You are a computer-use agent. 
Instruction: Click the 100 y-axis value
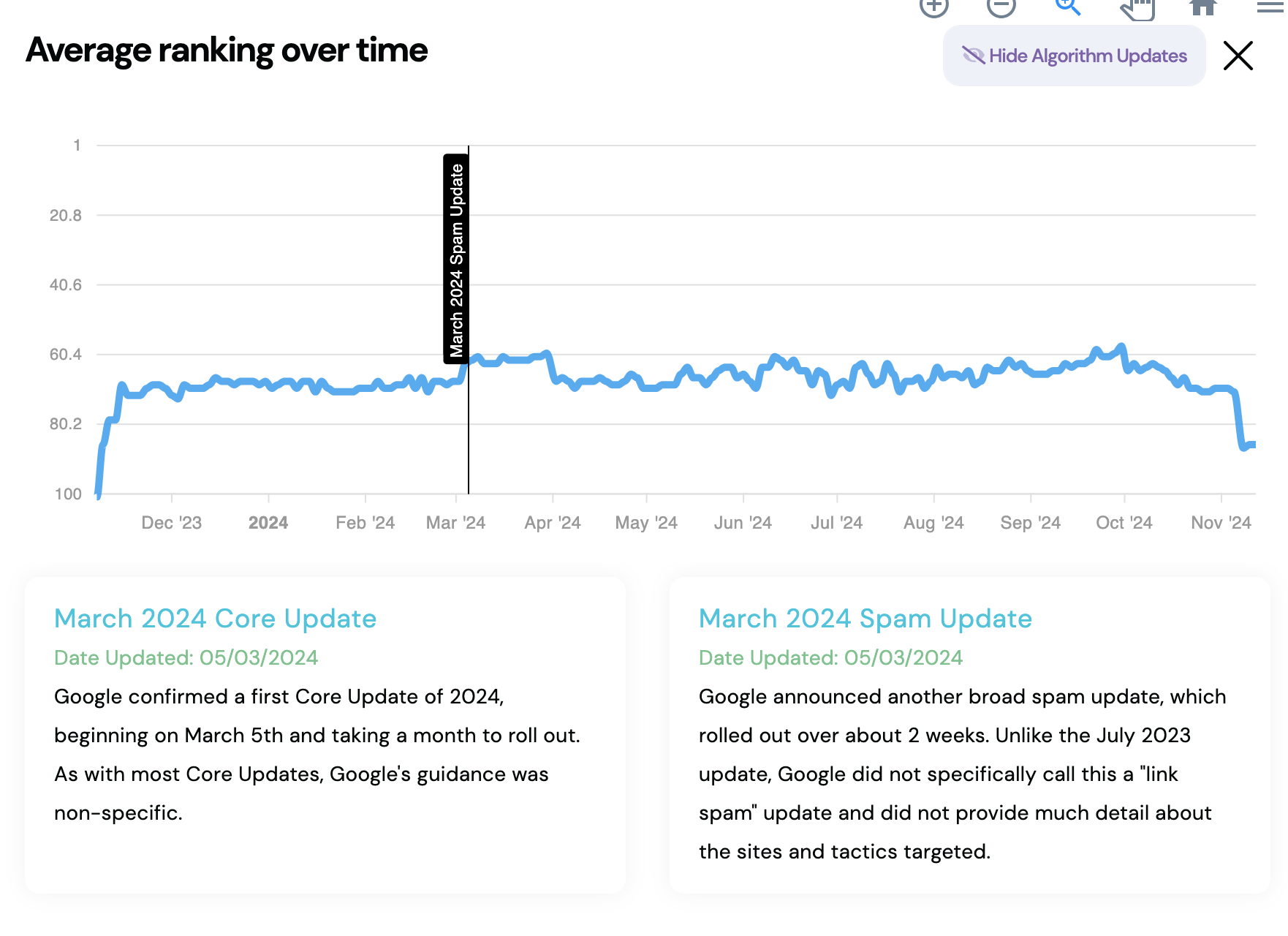click(x=68, y=494)
